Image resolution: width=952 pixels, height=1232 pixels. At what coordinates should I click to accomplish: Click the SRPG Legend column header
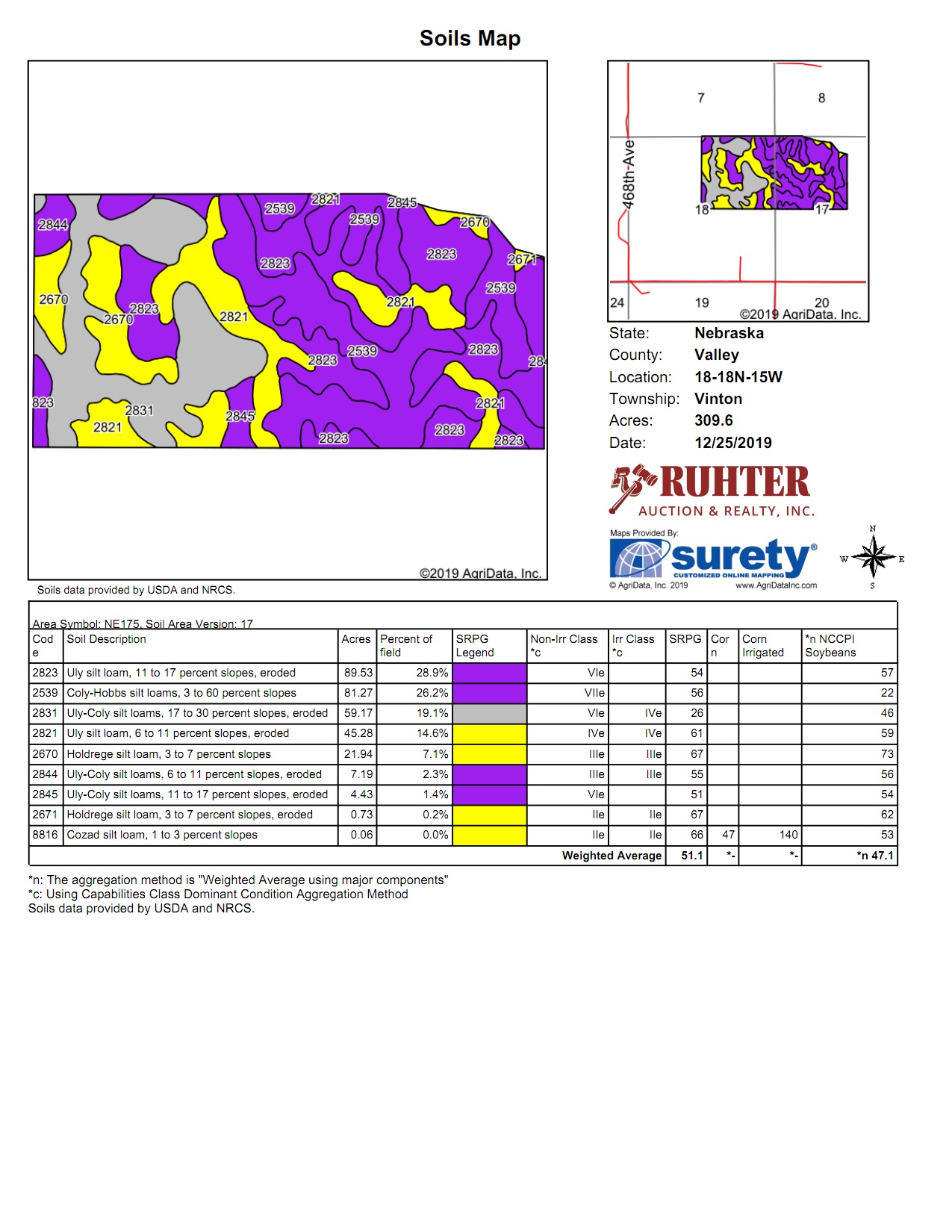pyautogui.click(x=475, y=646)
